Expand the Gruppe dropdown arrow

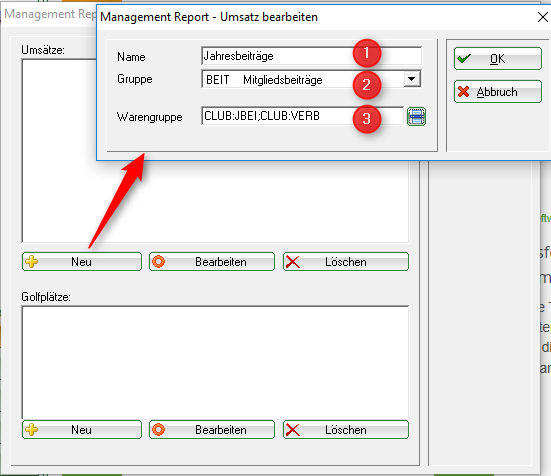411,79
